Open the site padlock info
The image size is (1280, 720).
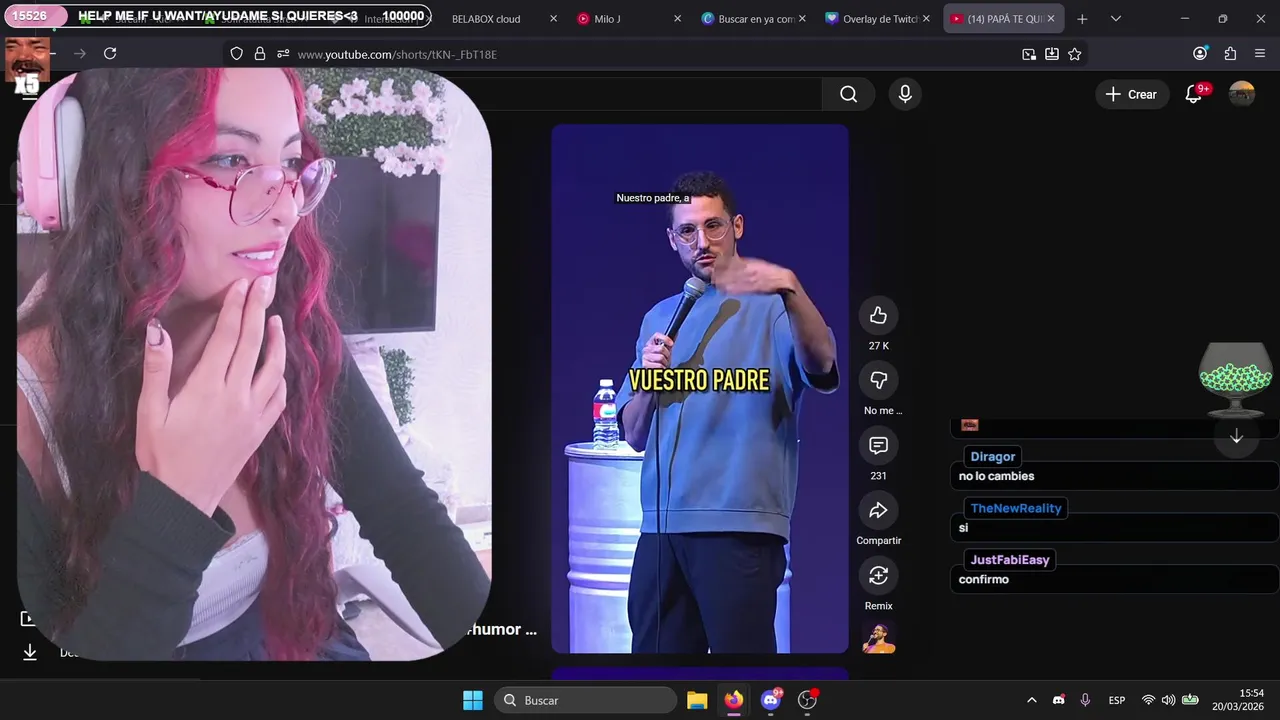260,54
